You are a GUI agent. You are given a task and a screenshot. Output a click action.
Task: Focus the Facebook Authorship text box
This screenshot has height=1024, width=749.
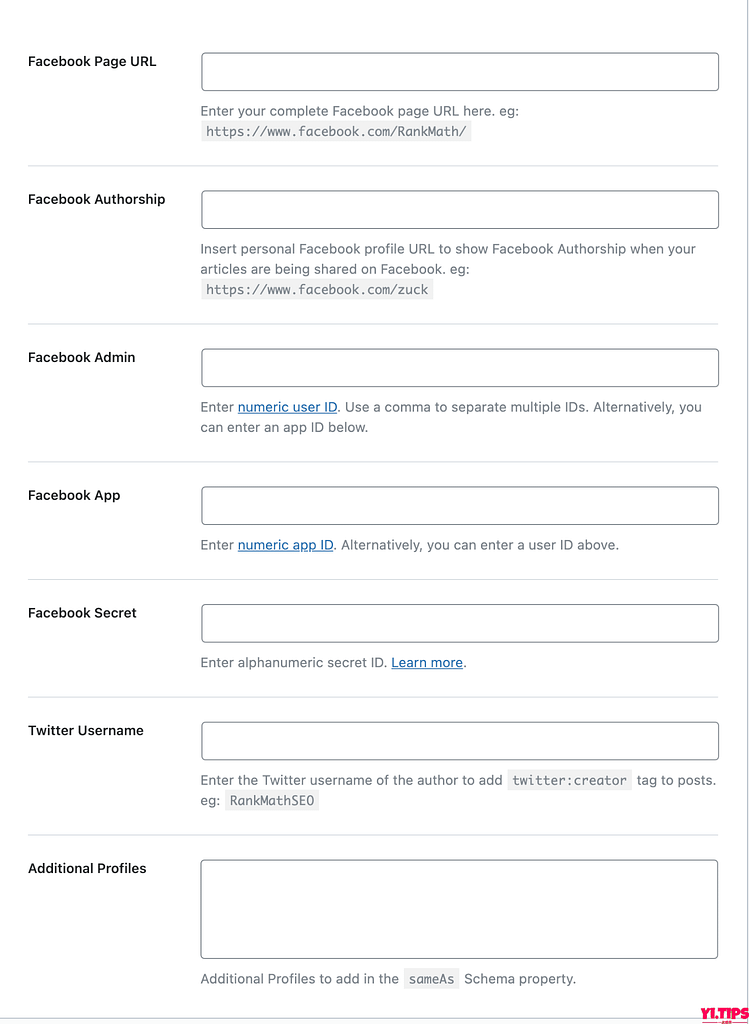pos(460,210)
